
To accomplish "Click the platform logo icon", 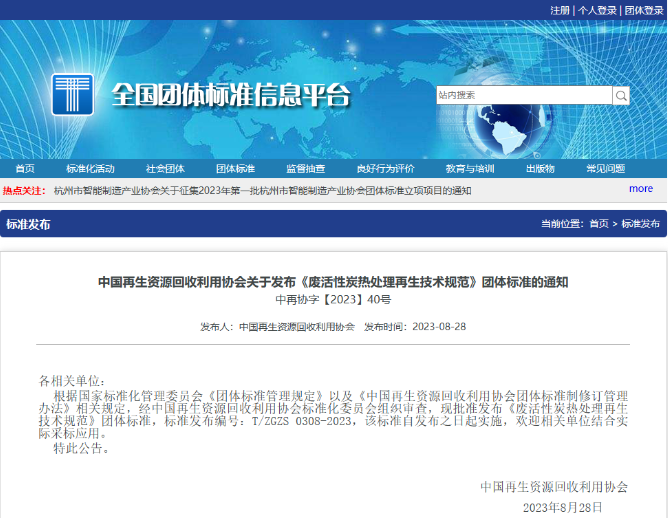I will [x=72, y=95].
